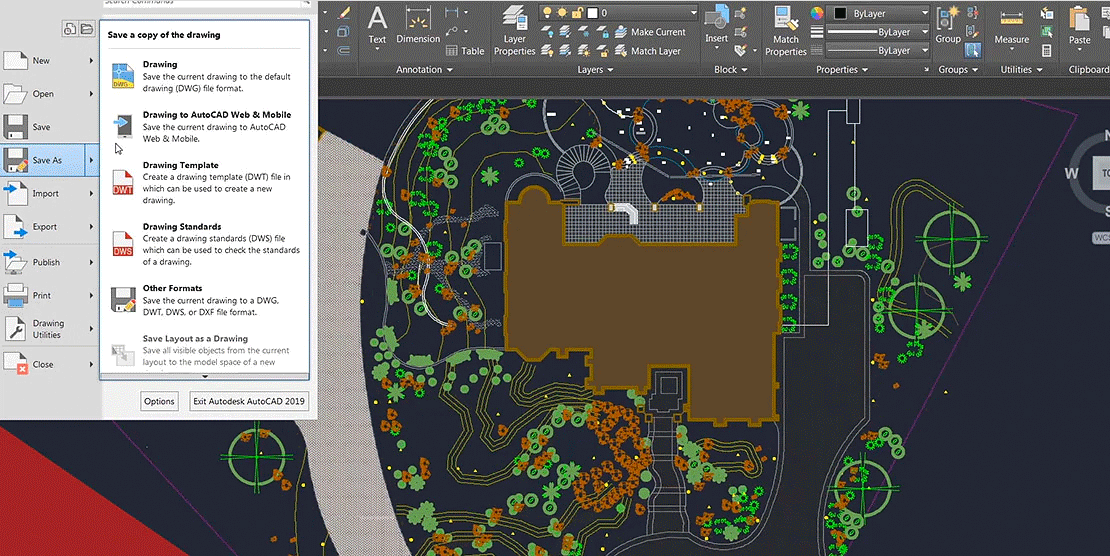This screenshot has width=1110, height=556.
Task: Click the Options button
Action: (x=159, y=401)
